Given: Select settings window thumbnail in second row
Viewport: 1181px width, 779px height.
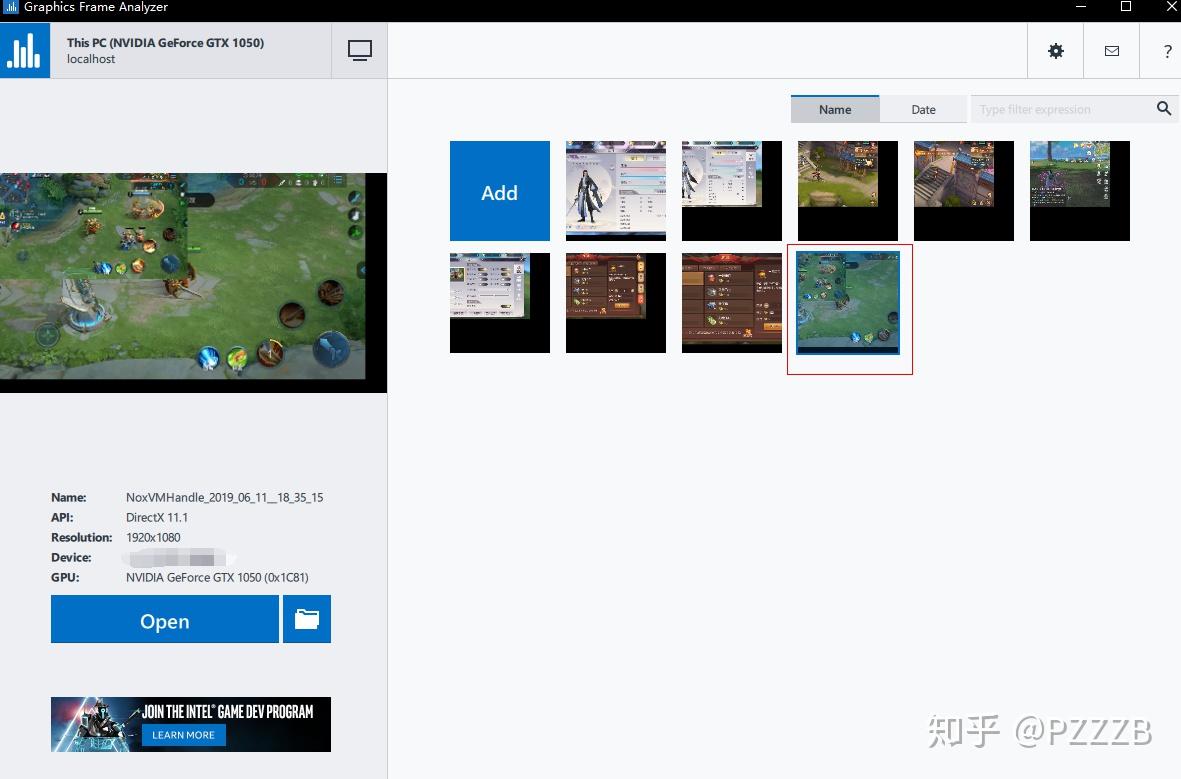Looking at the screenshot, I should (499, 303).
